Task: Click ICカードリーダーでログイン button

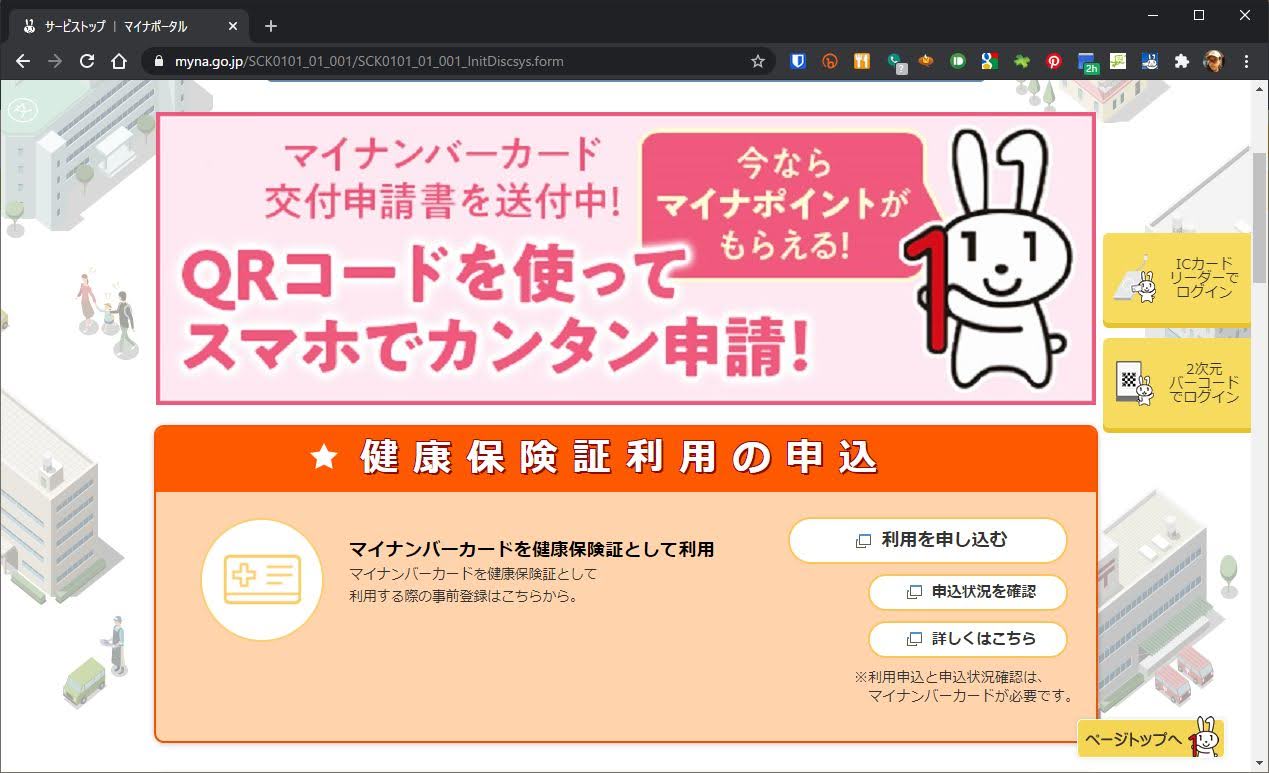Action: [1177, 279]
